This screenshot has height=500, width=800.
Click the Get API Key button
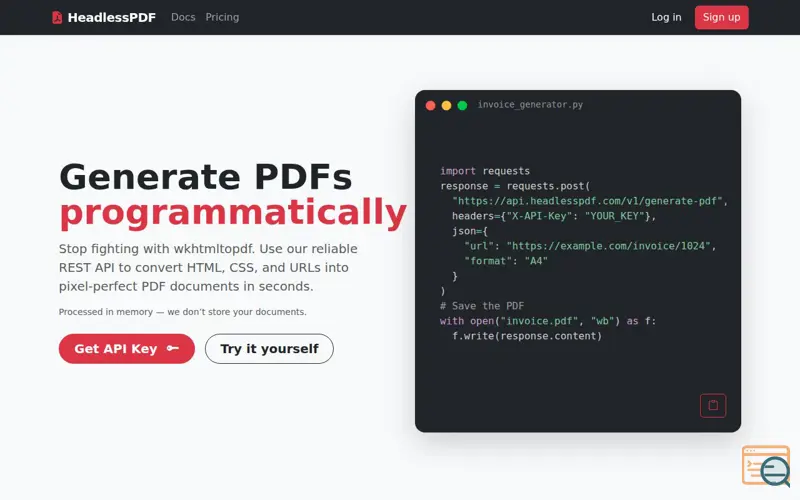[x=127, y=349]
